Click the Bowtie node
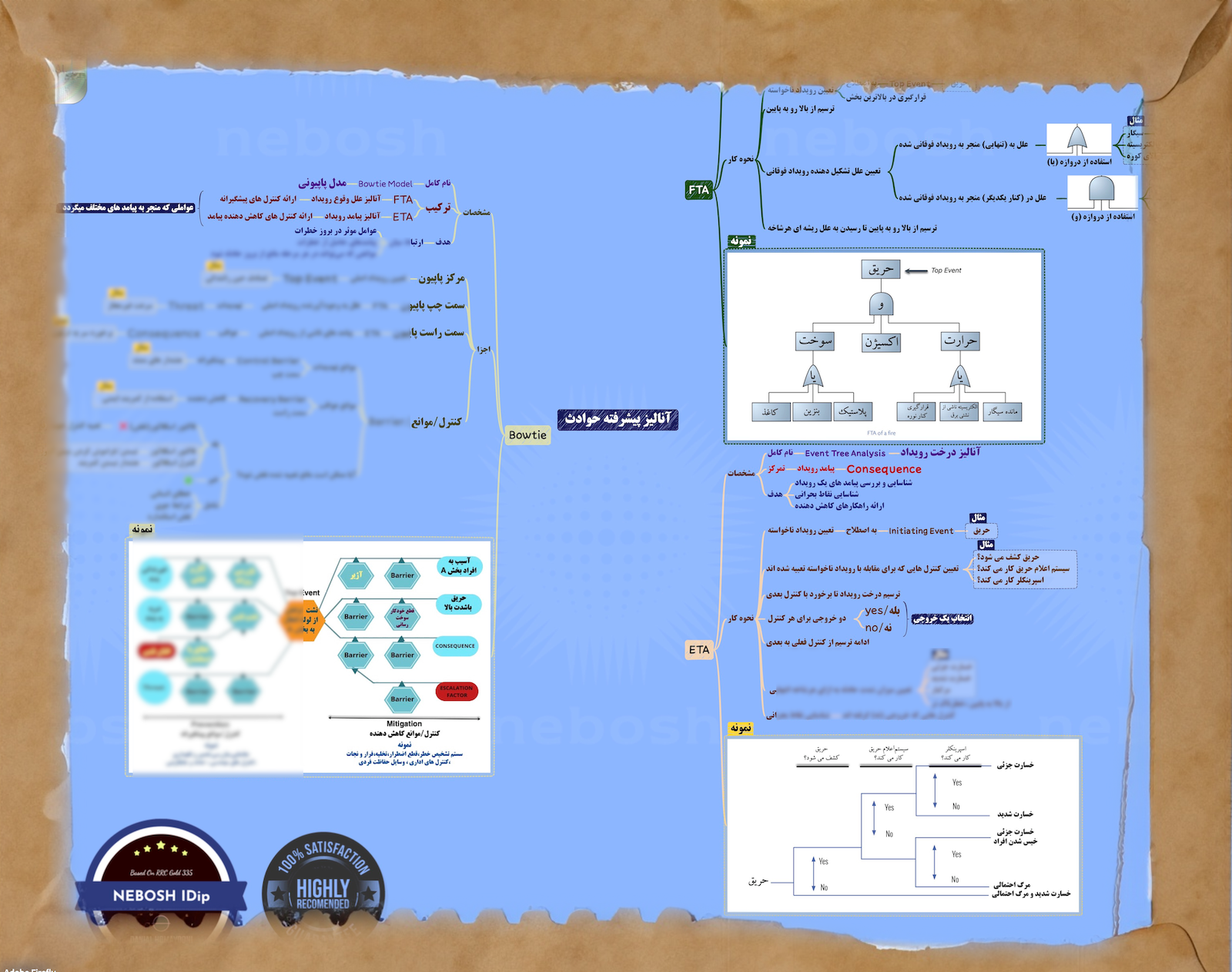The image size is (1232, 972). click(x=527, y=435)
